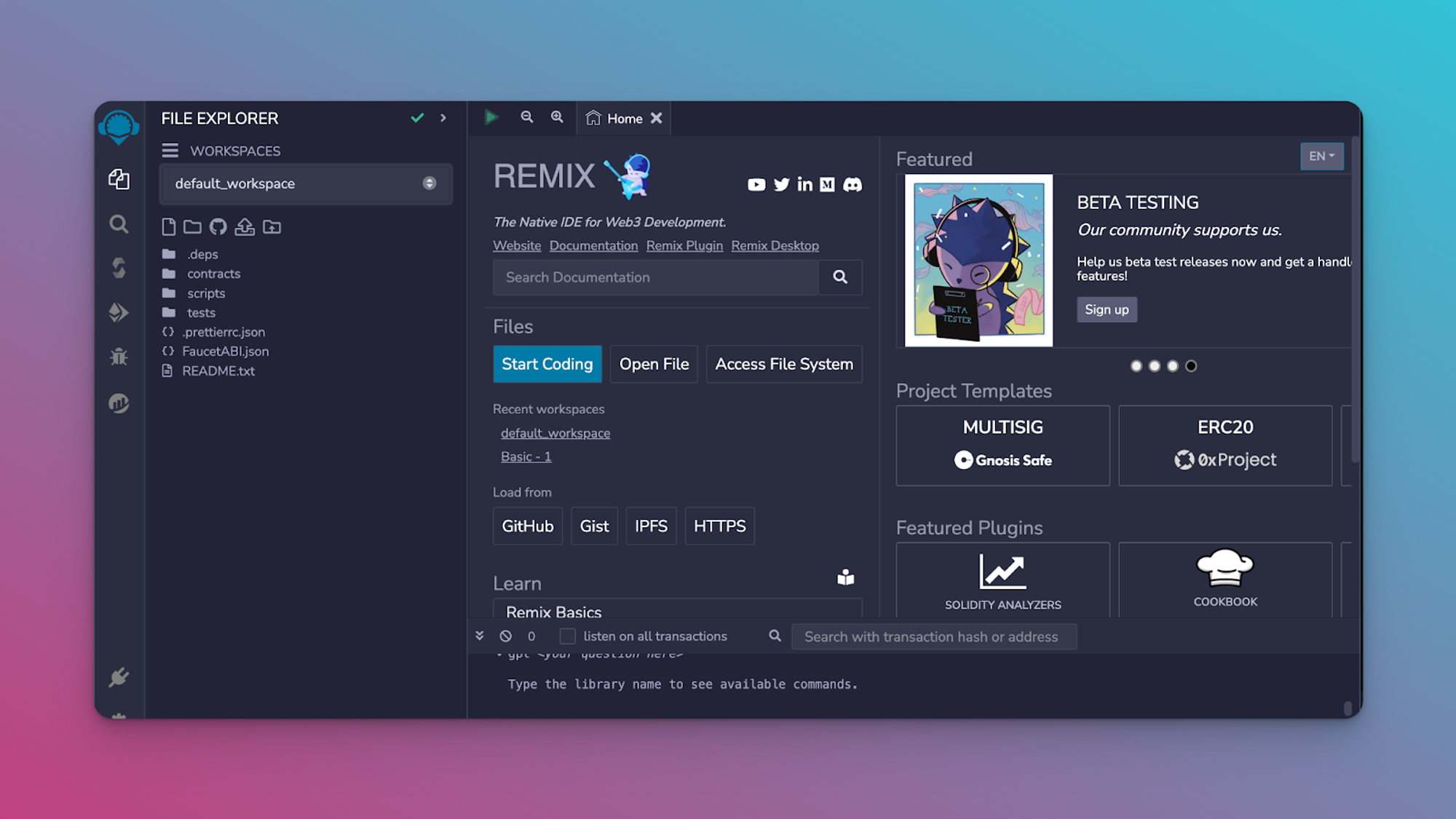Screen dimensions: 1456x819
Task: Open the Search in files sidebar icon
Action: 119,224
